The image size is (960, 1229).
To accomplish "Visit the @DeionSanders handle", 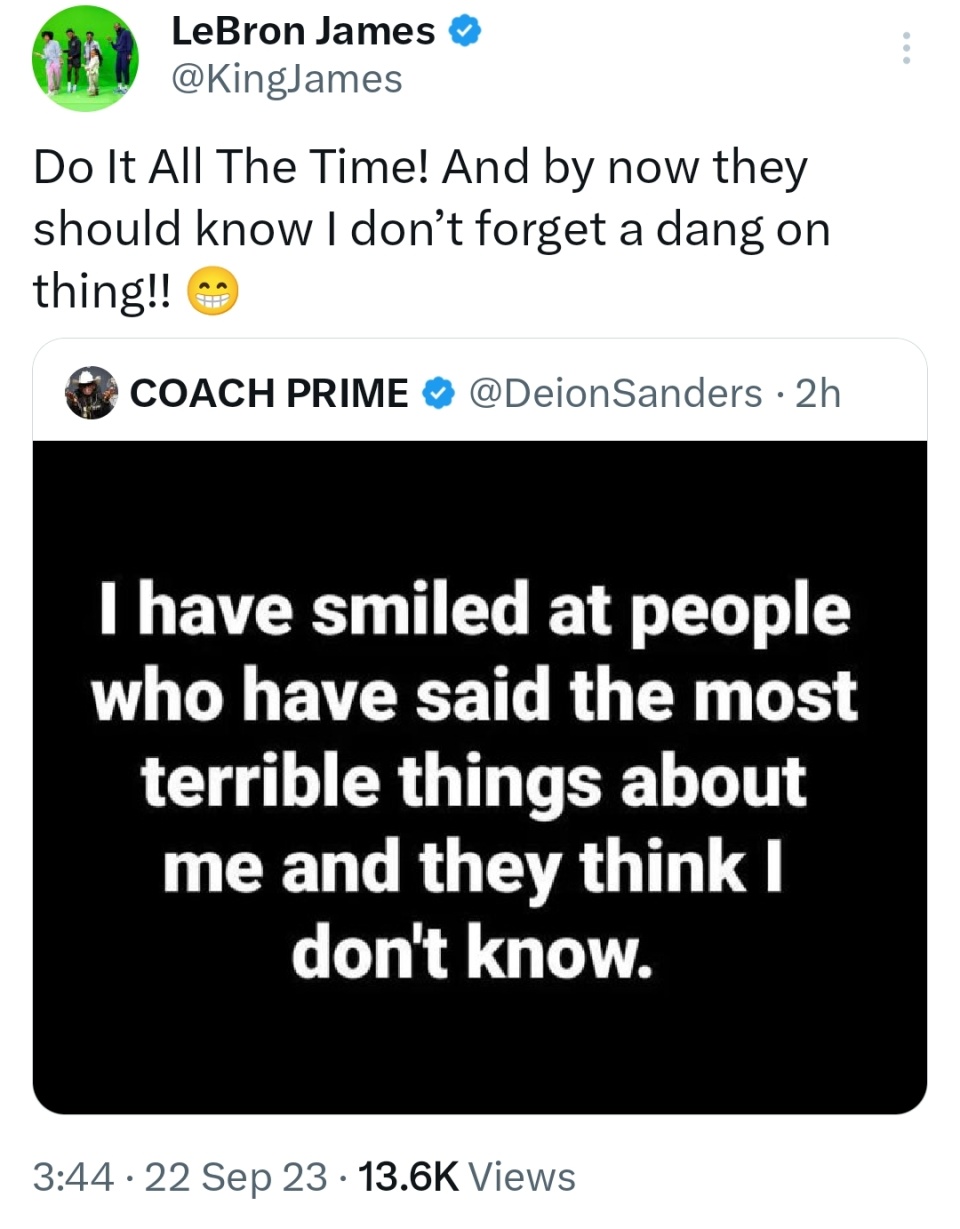I will pyautogui.click(x=615, y=394).
